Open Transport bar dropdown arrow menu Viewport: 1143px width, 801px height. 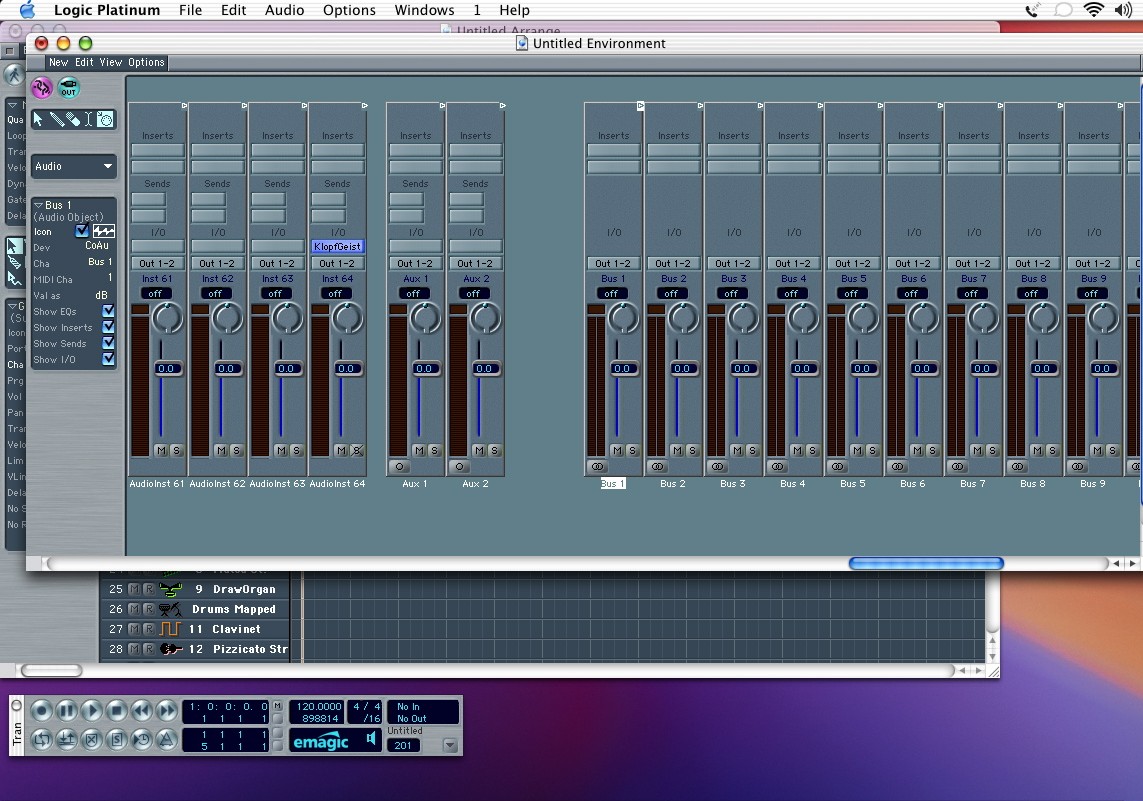click(449, 745)
